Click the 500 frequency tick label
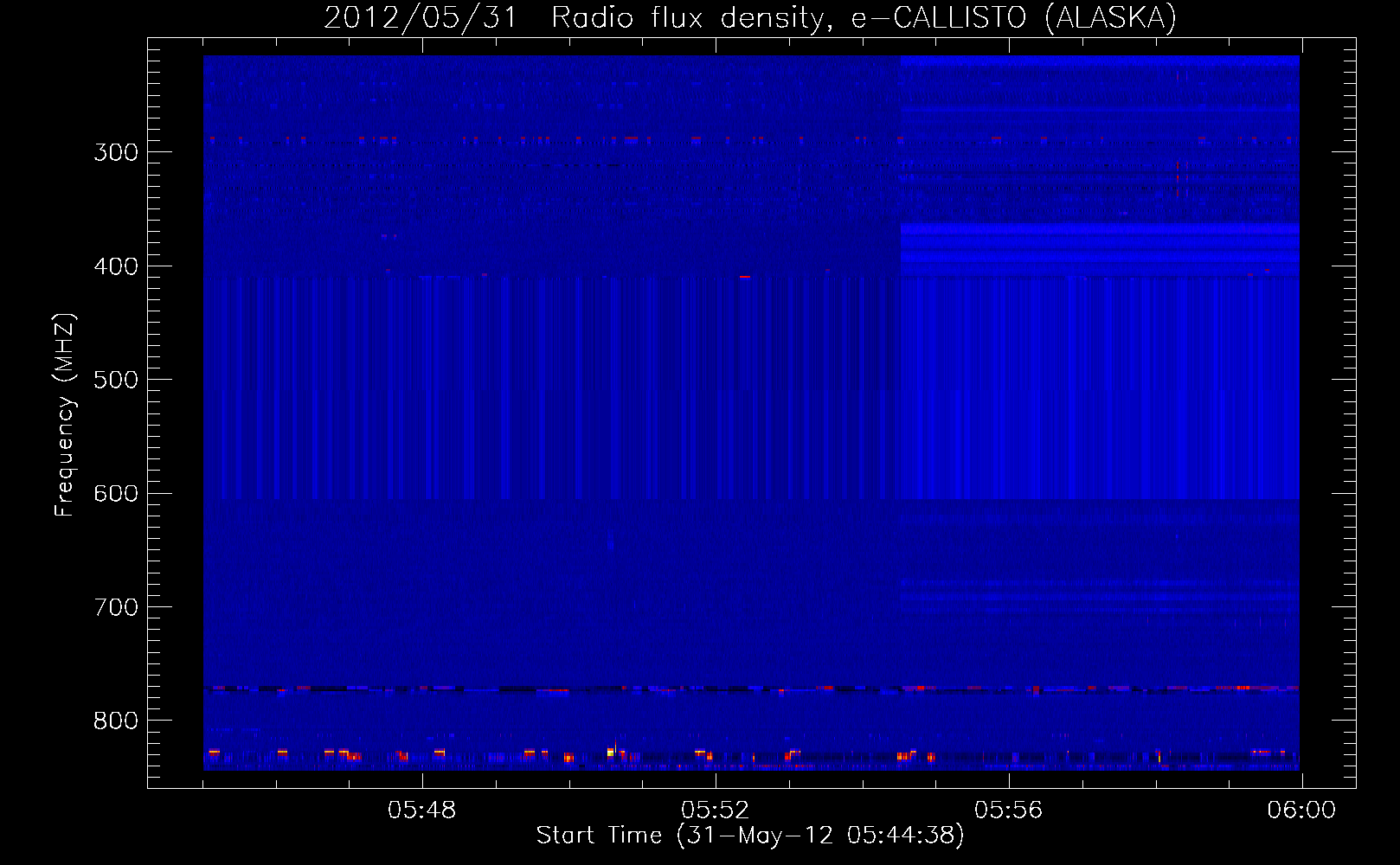Viewport: 1400px width, 865px height. (x=116, y=380)
